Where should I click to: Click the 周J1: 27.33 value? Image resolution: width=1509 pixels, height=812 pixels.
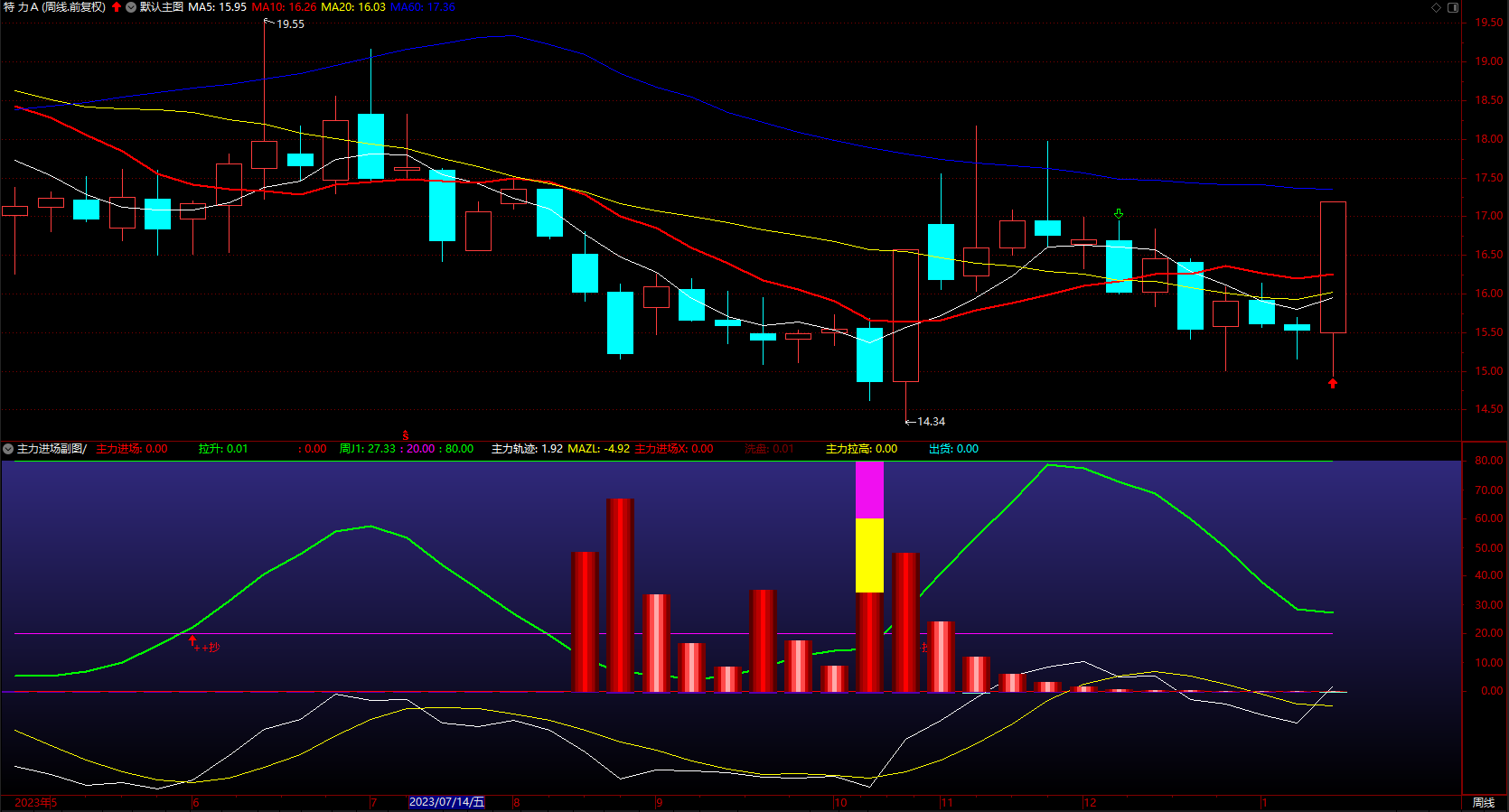click(368, 449)
